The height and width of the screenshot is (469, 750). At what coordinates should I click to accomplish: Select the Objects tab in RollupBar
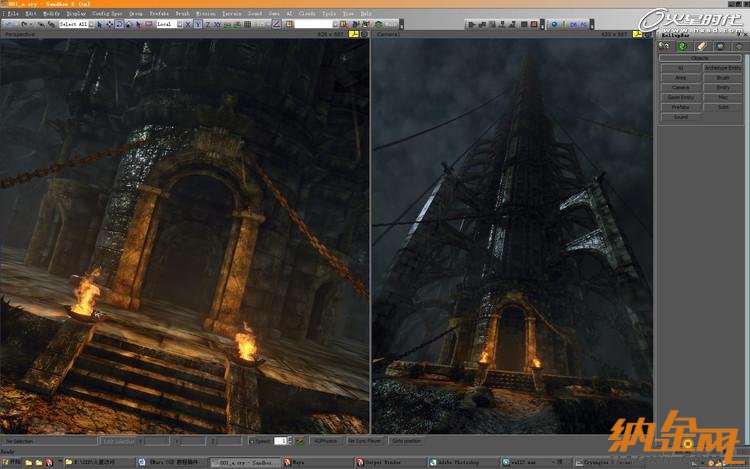[x=664, y=46]
